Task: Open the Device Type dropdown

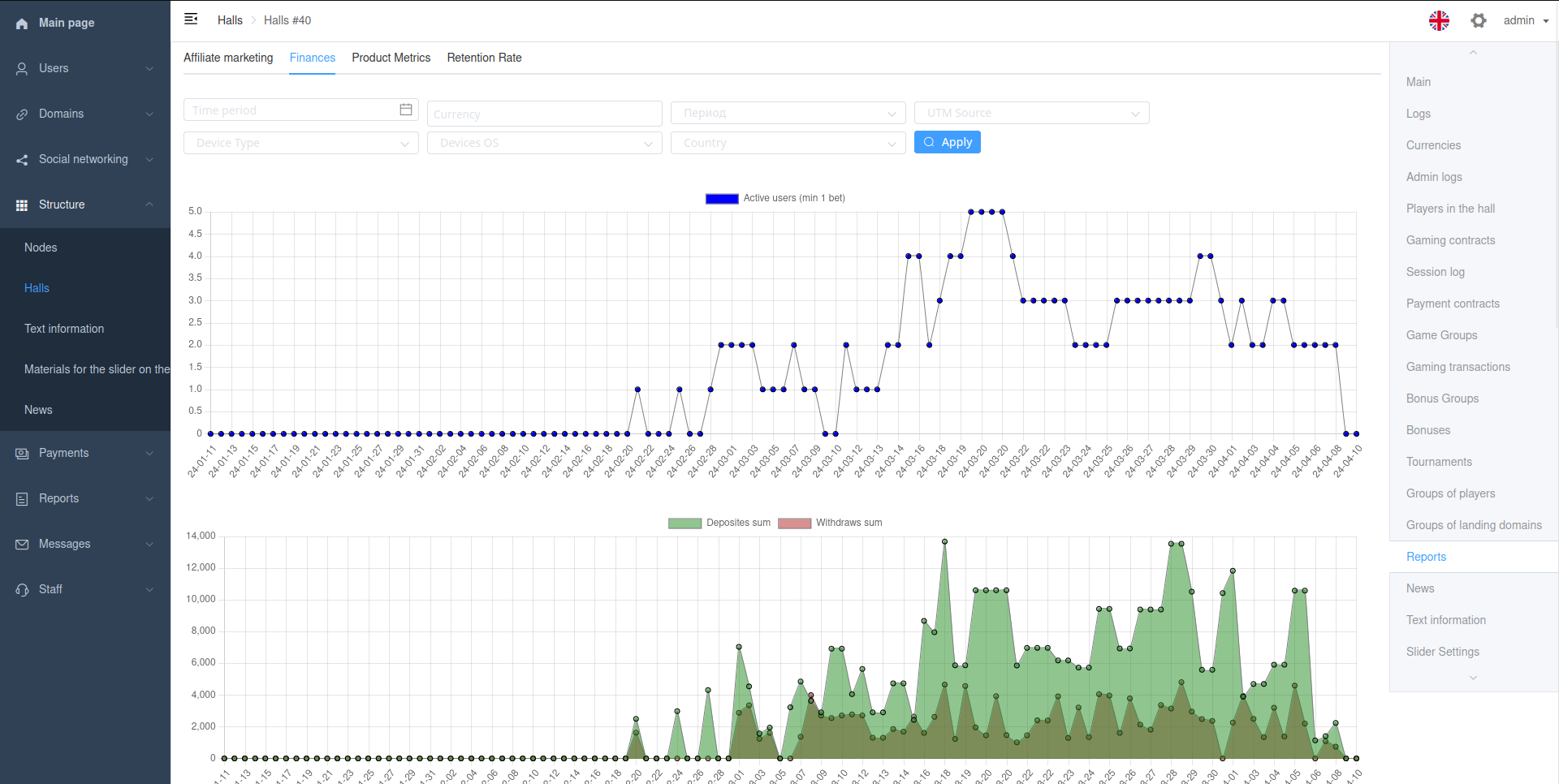Action: point(301,143)
